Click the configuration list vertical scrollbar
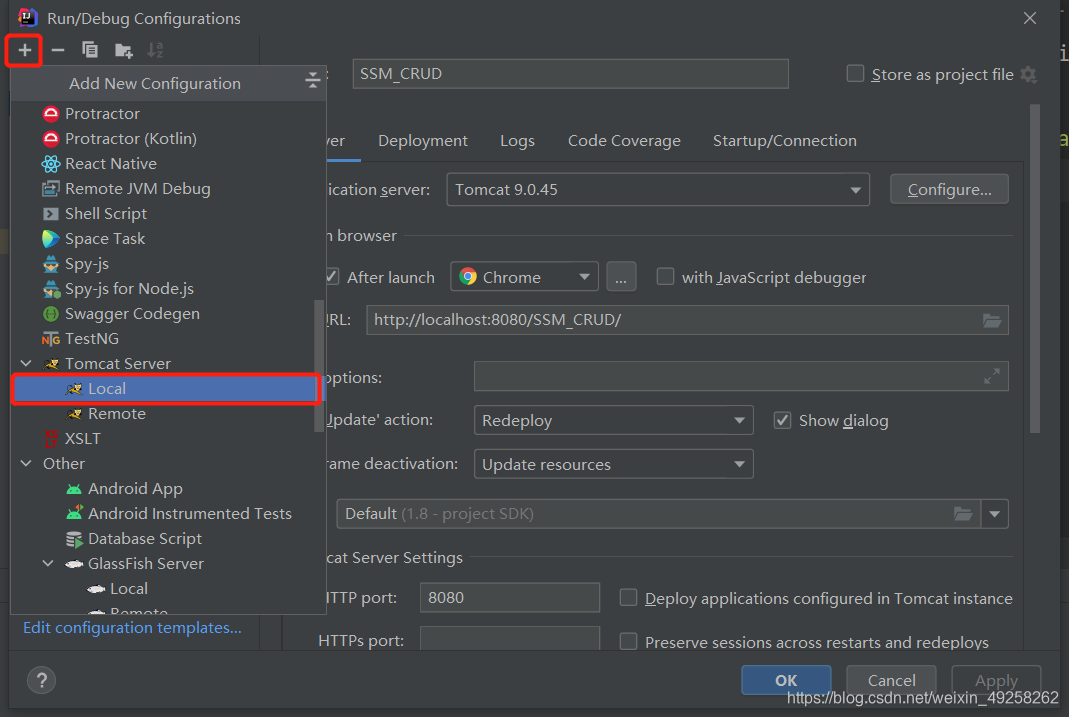 [x=318, y=365]
